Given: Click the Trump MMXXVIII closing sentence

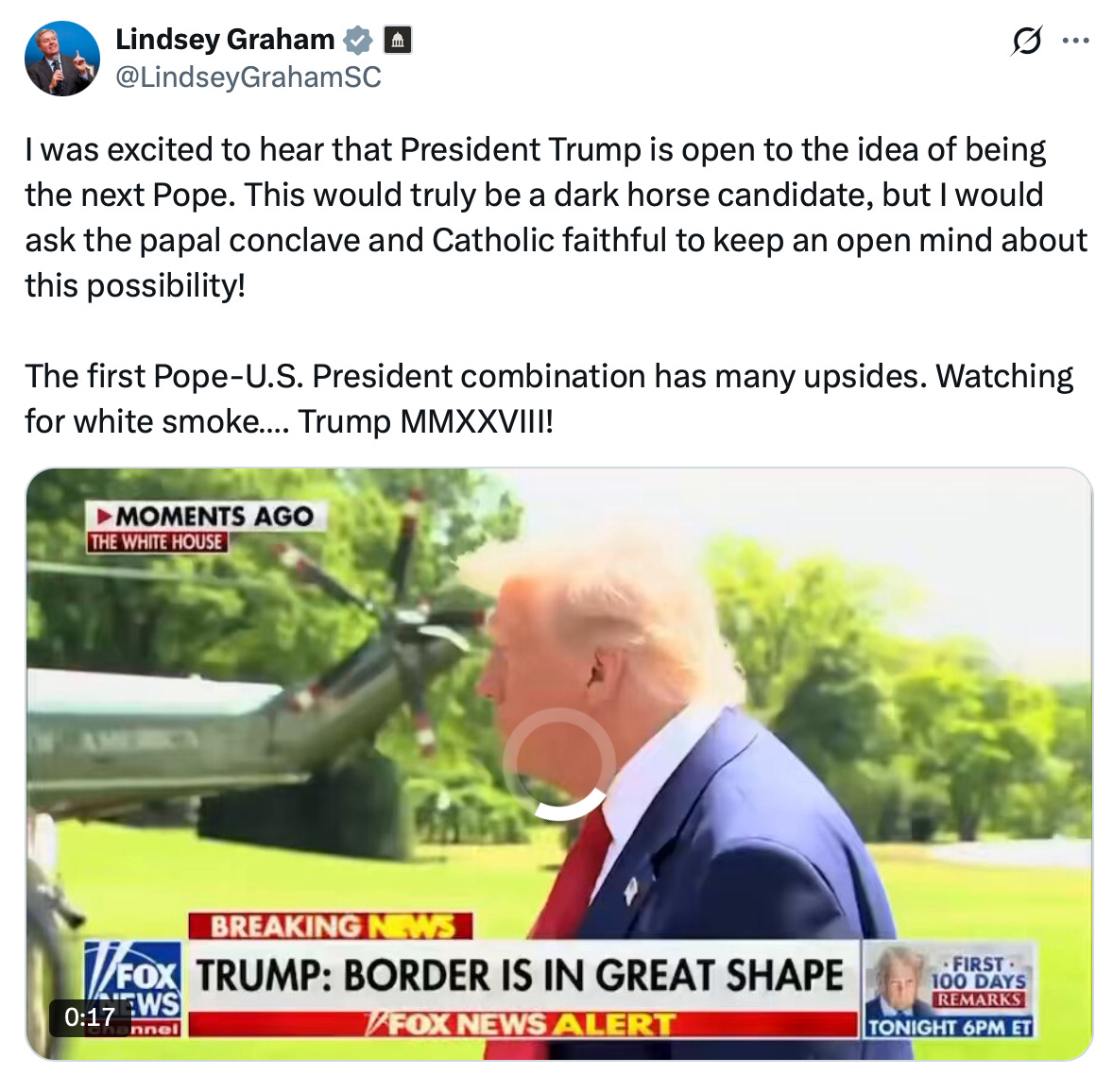Looking at the screenshot, I should tap(424, 421).
